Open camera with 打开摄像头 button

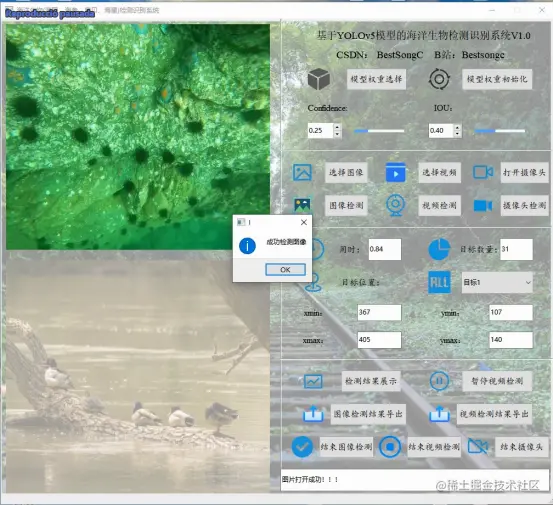524,172
